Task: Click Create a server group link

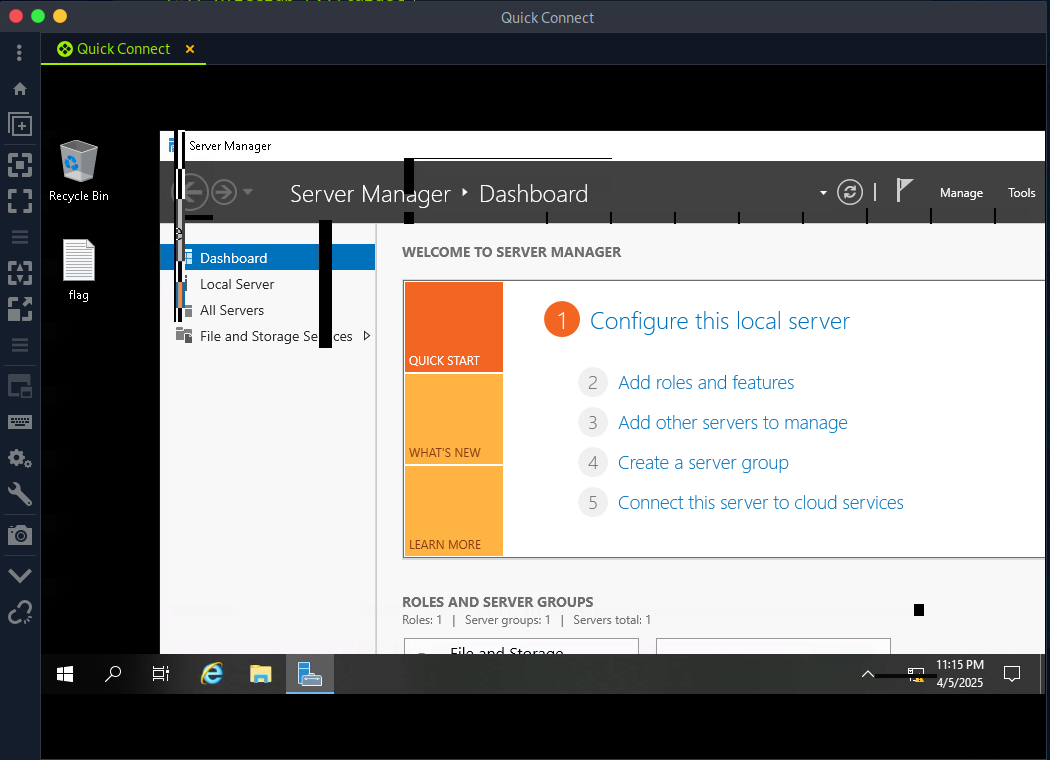Action: (x=703, y=463)
